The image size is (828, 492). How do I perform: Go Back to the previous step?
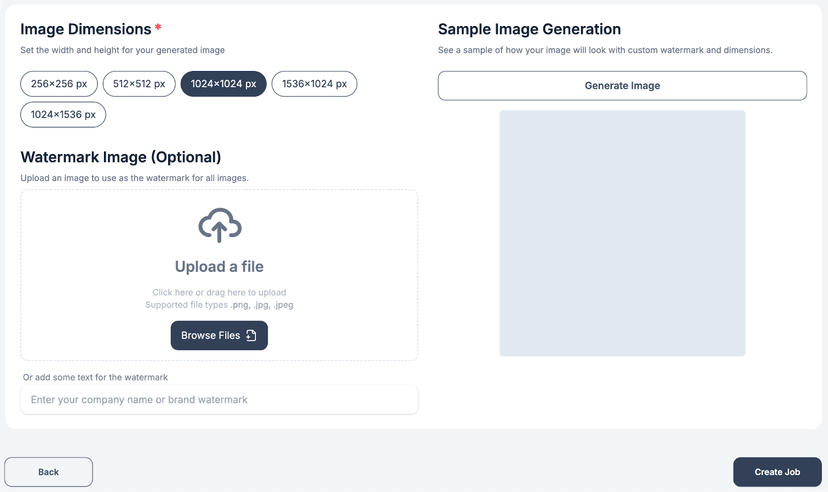coord(49,472)
